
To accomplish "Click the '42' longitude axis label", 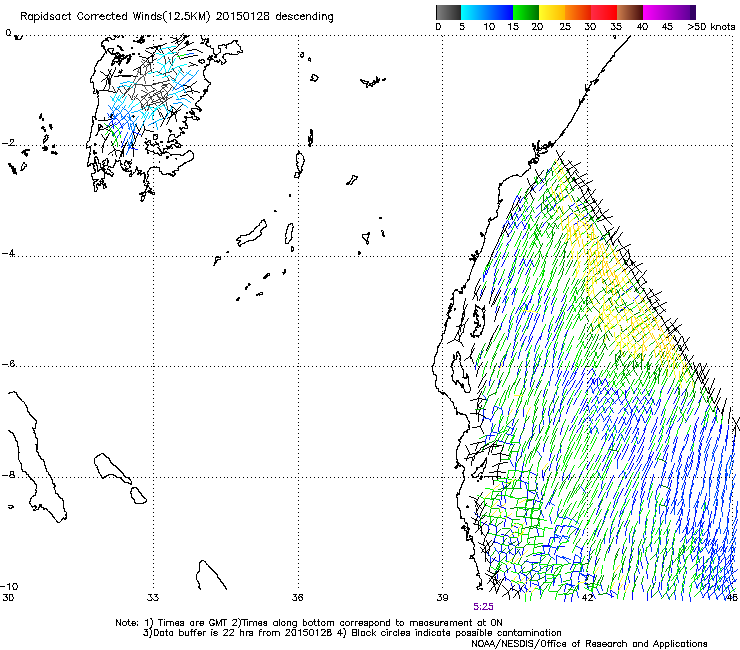I will (587, 598).
